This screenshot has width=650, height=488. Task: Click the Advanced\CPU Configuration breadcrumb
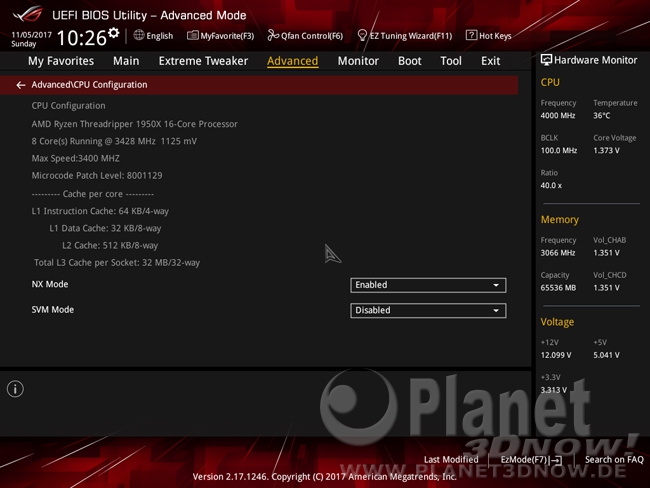coord(89,85)
